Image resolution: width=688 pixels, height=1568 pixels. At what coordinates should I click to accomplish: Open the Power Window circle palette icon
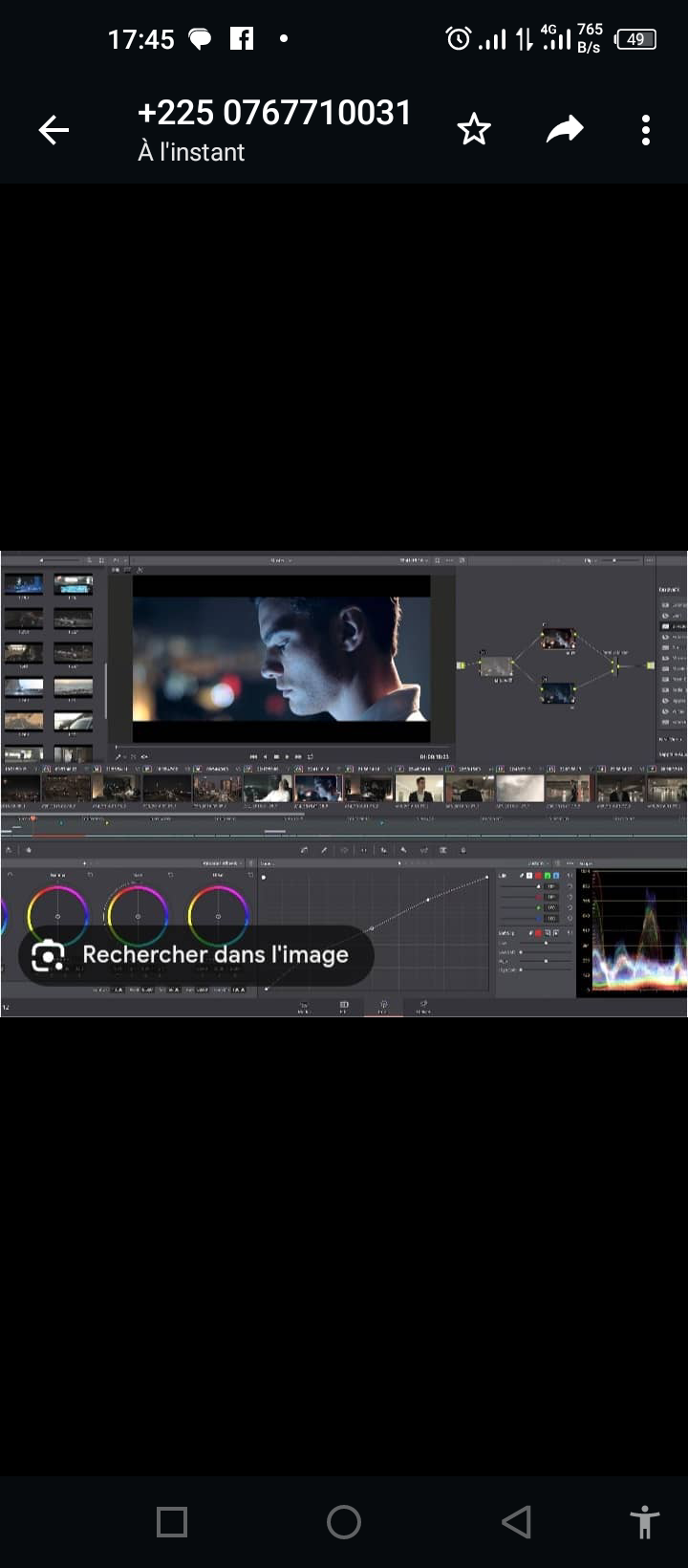pos(344,850)
